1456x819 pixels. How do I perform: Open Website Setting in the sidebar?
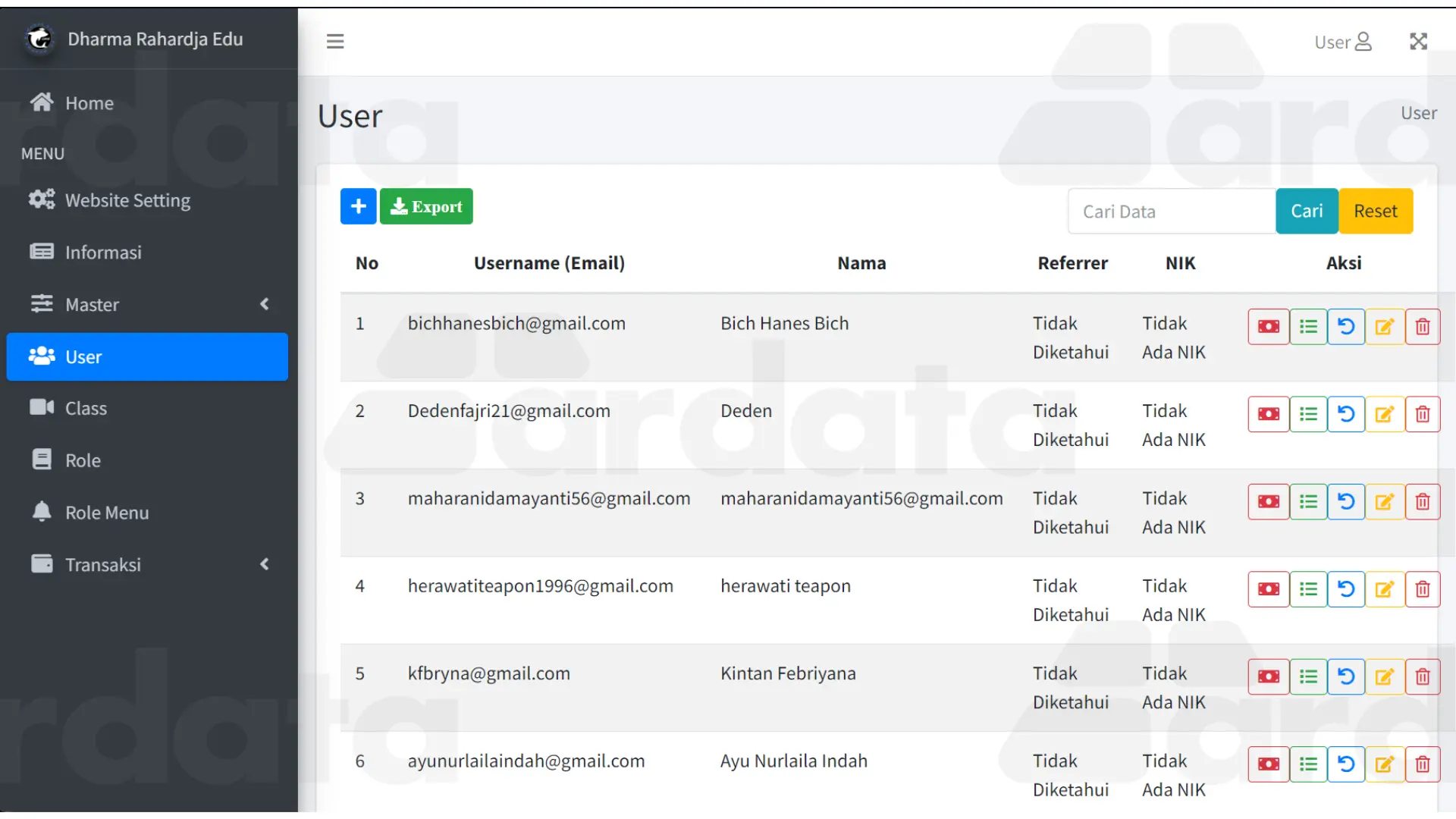click(x=147, y=200)
